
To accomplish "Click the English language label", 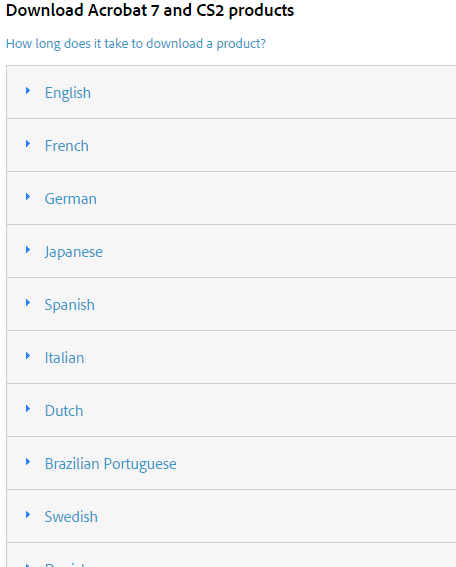I will [x=68, y=93].
